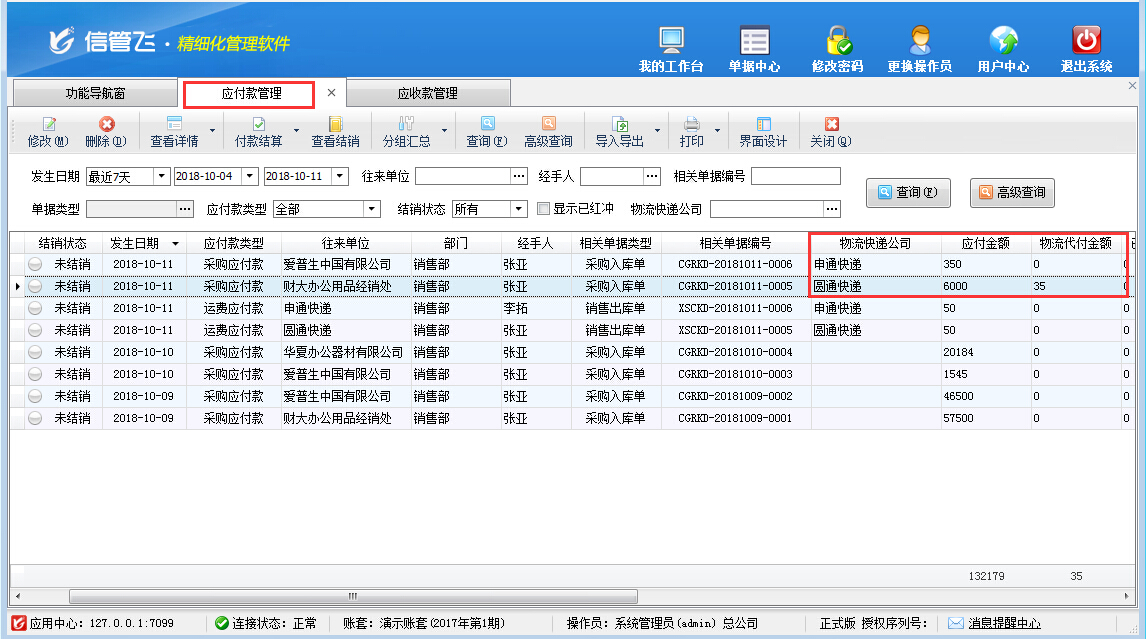Screen dimensions: 1146x639
Task: Enable the 显示已红冲 checkbox
Action: pyautogui.click(x=544, y=209)
